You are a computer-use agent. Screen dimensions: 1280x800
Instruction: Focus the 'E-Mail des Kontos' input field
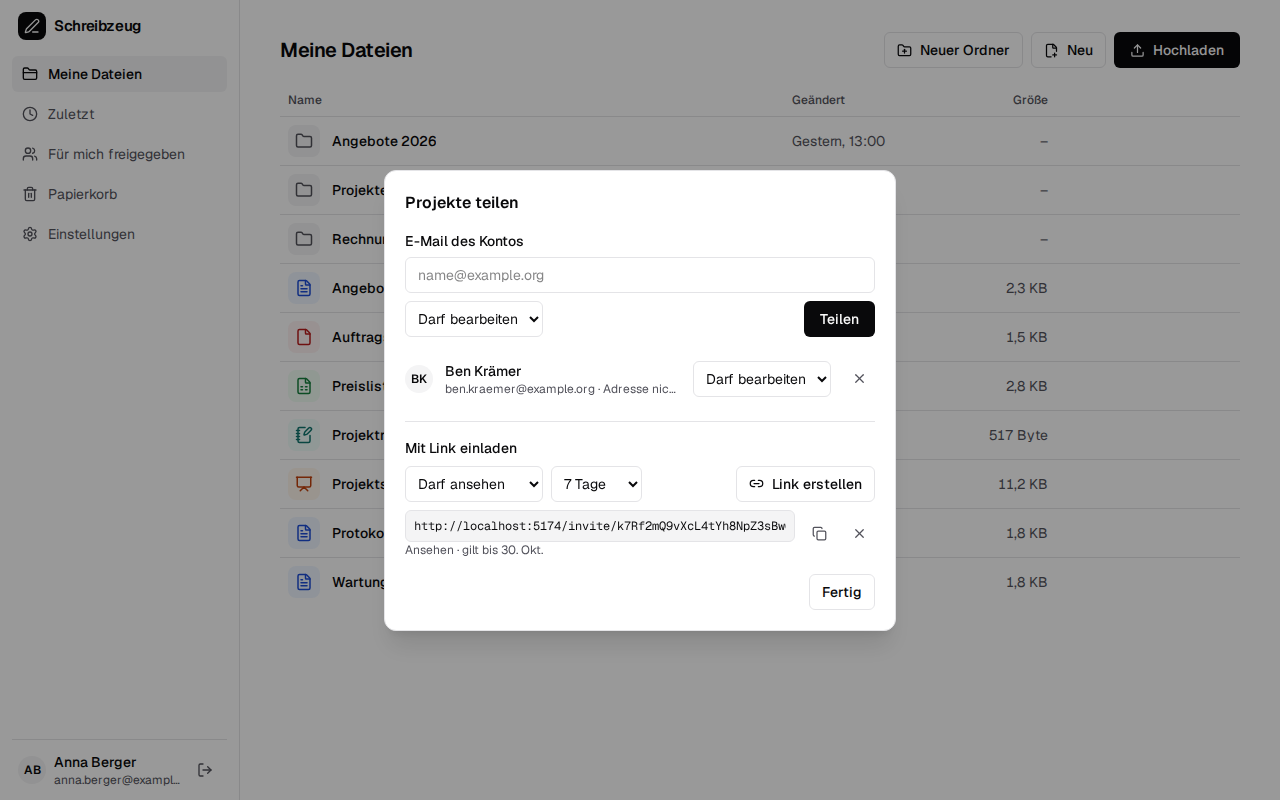[x=640, y=275]
